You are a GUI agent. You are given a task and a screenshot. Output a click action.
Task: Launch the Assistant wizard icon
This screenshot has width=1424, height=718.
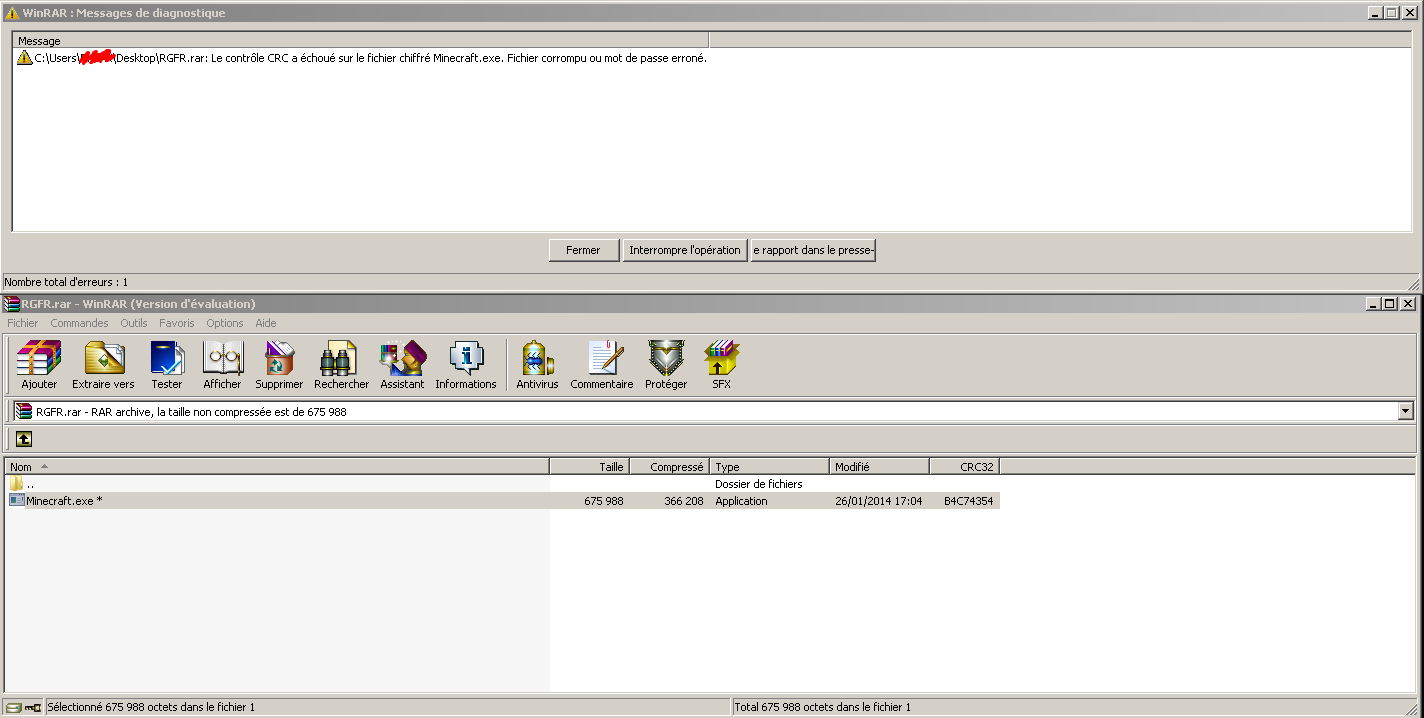pyautogui.click(x=402, y=364)
